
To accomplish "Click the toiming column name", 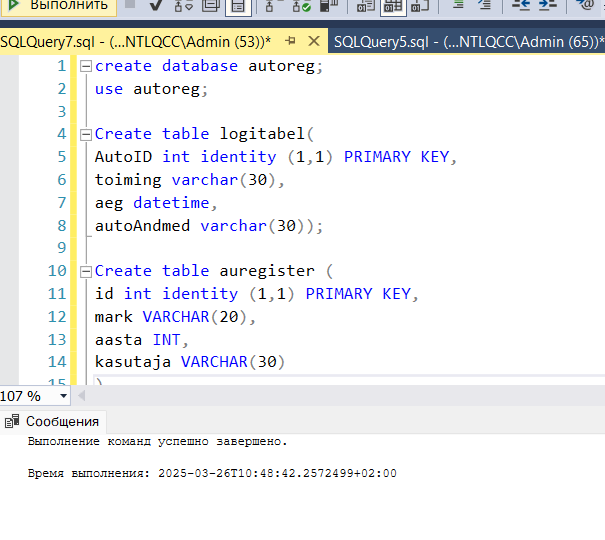I will (128, 180).
